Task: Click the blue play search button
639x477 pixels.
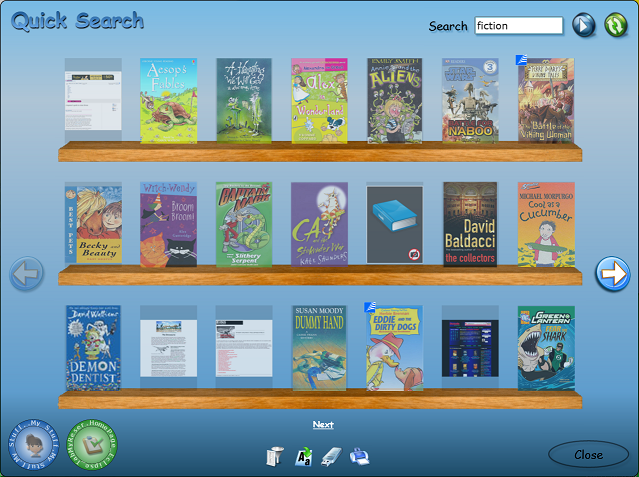Action: tap(584, 25)
